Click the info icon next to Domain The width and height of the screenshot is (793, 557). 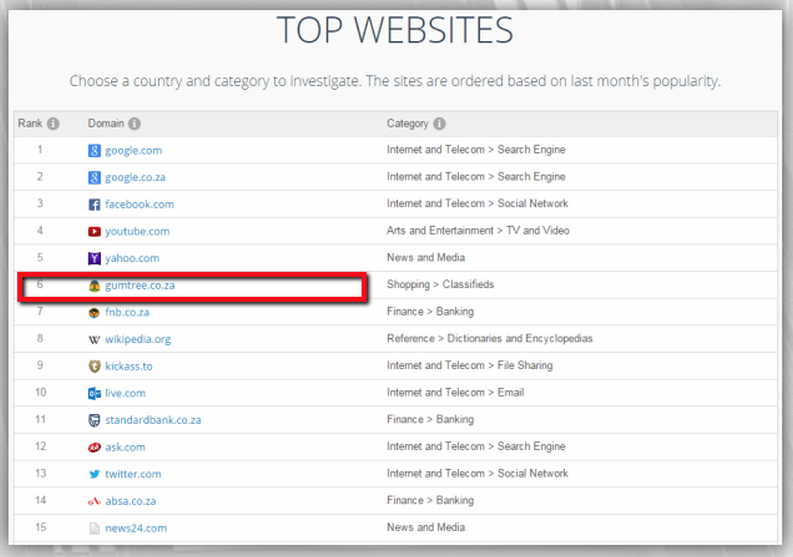coord(134,123)
